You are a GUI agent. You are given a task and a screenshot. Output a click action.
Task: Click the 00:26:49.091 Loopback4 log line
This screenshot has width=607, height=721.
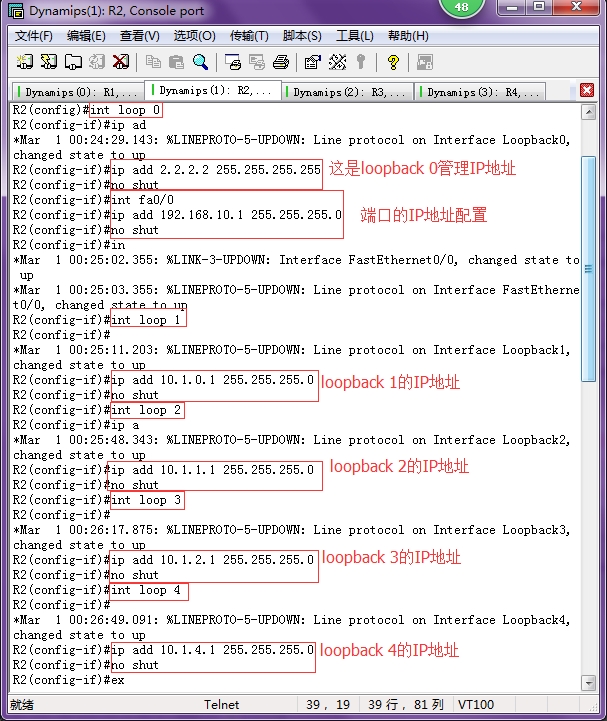pyautogui.click(x=292, y=620)
